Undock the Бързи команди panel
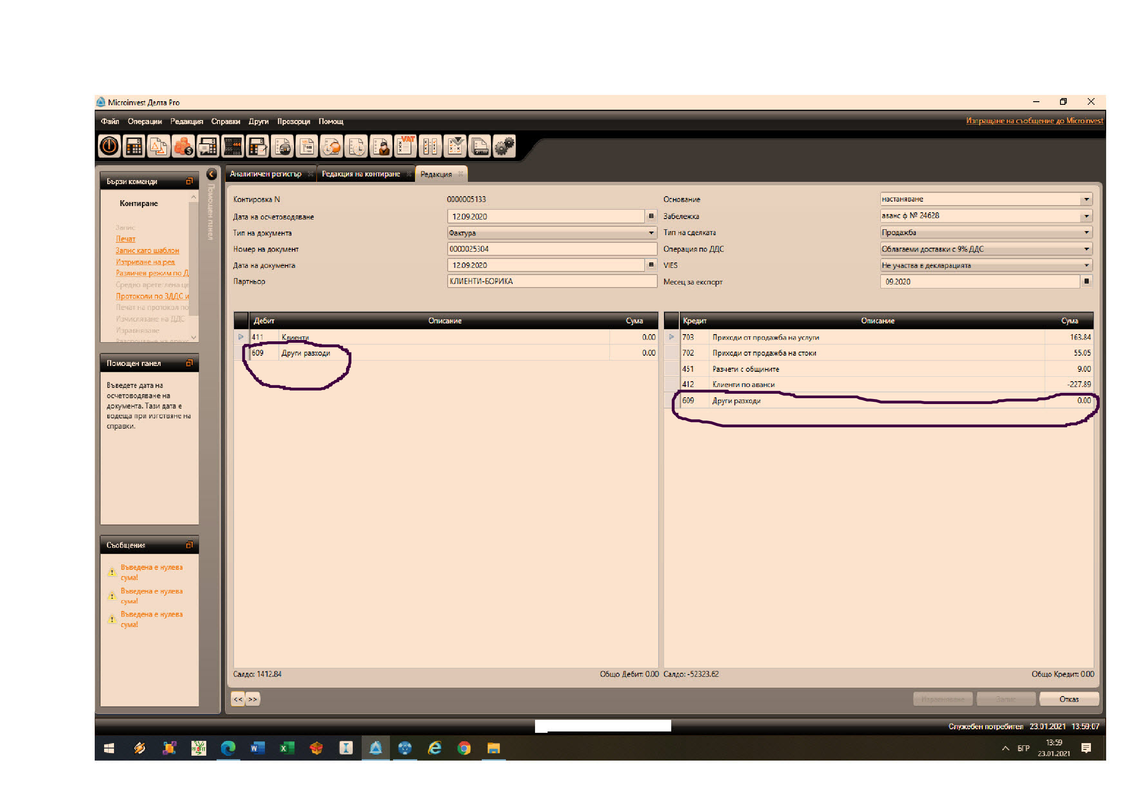The image size is (1131, 800). (x=190, y=181)
